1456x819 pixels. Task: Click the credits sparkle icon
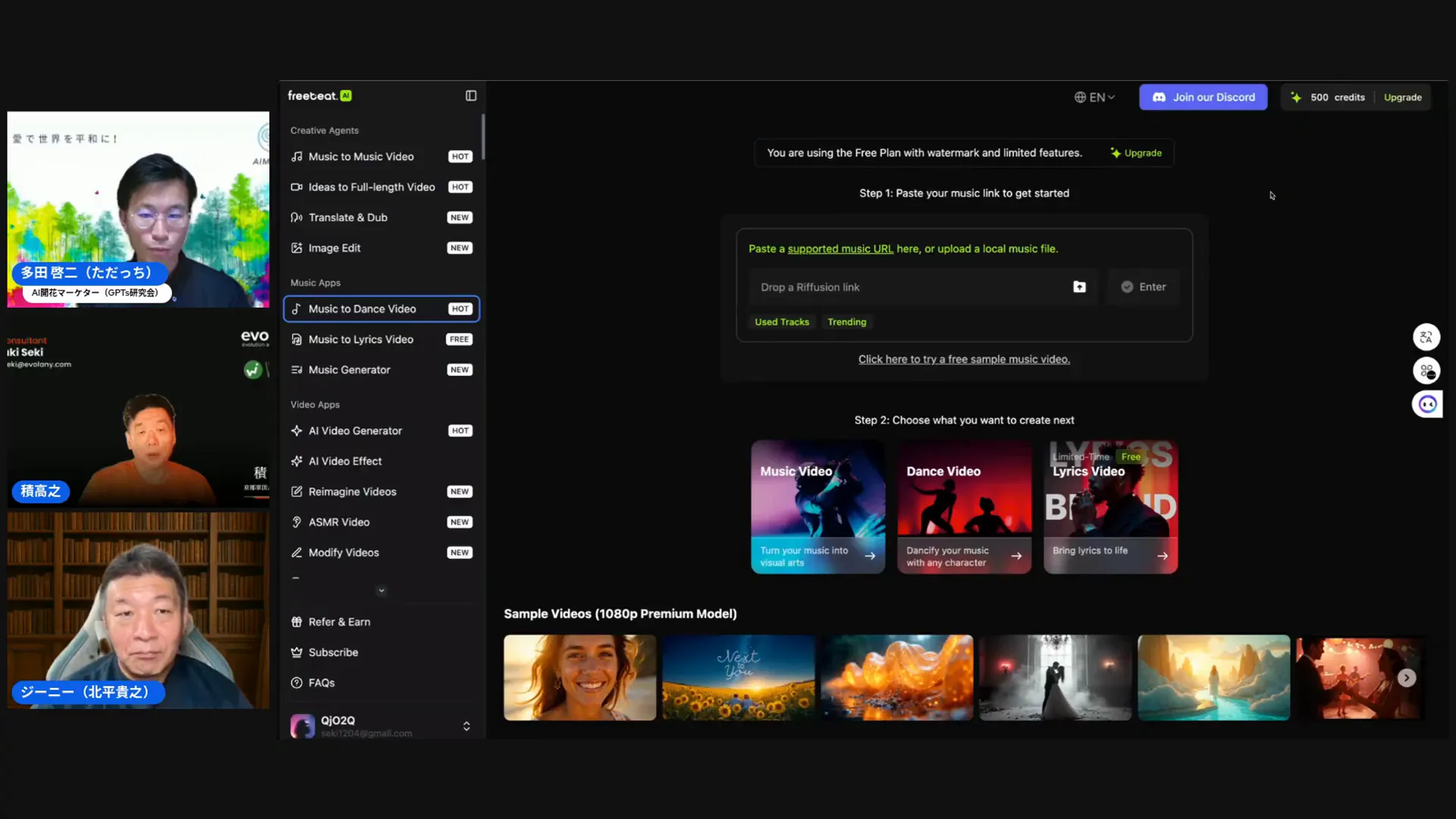(x=1296, y=97)
